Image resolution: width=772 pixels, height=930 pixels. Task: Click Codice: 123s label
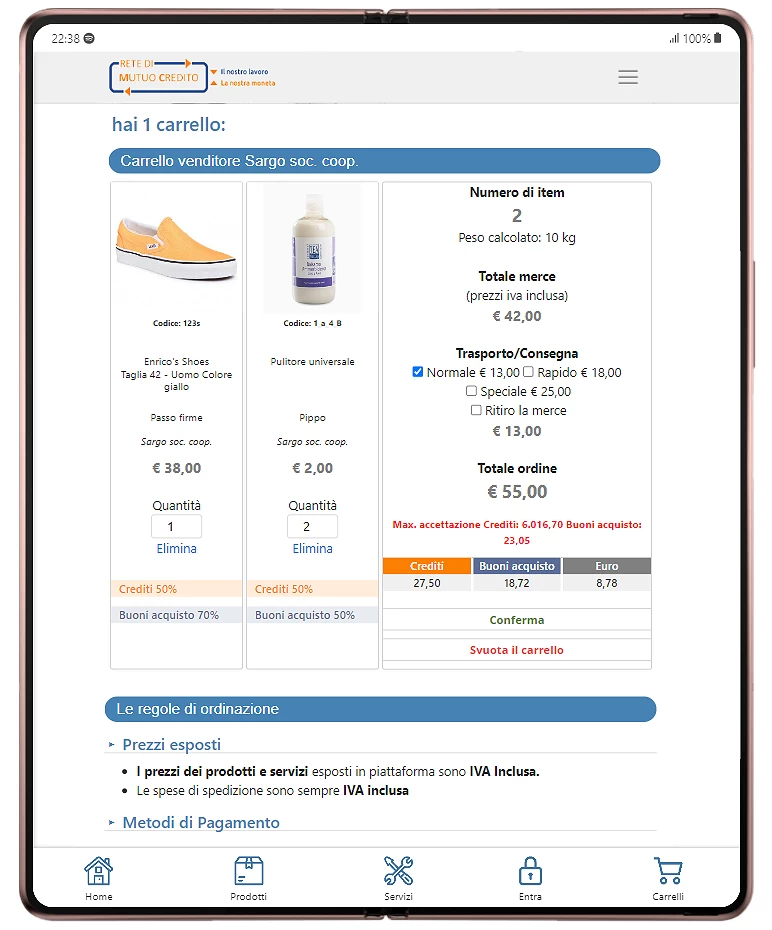[177, 323]
